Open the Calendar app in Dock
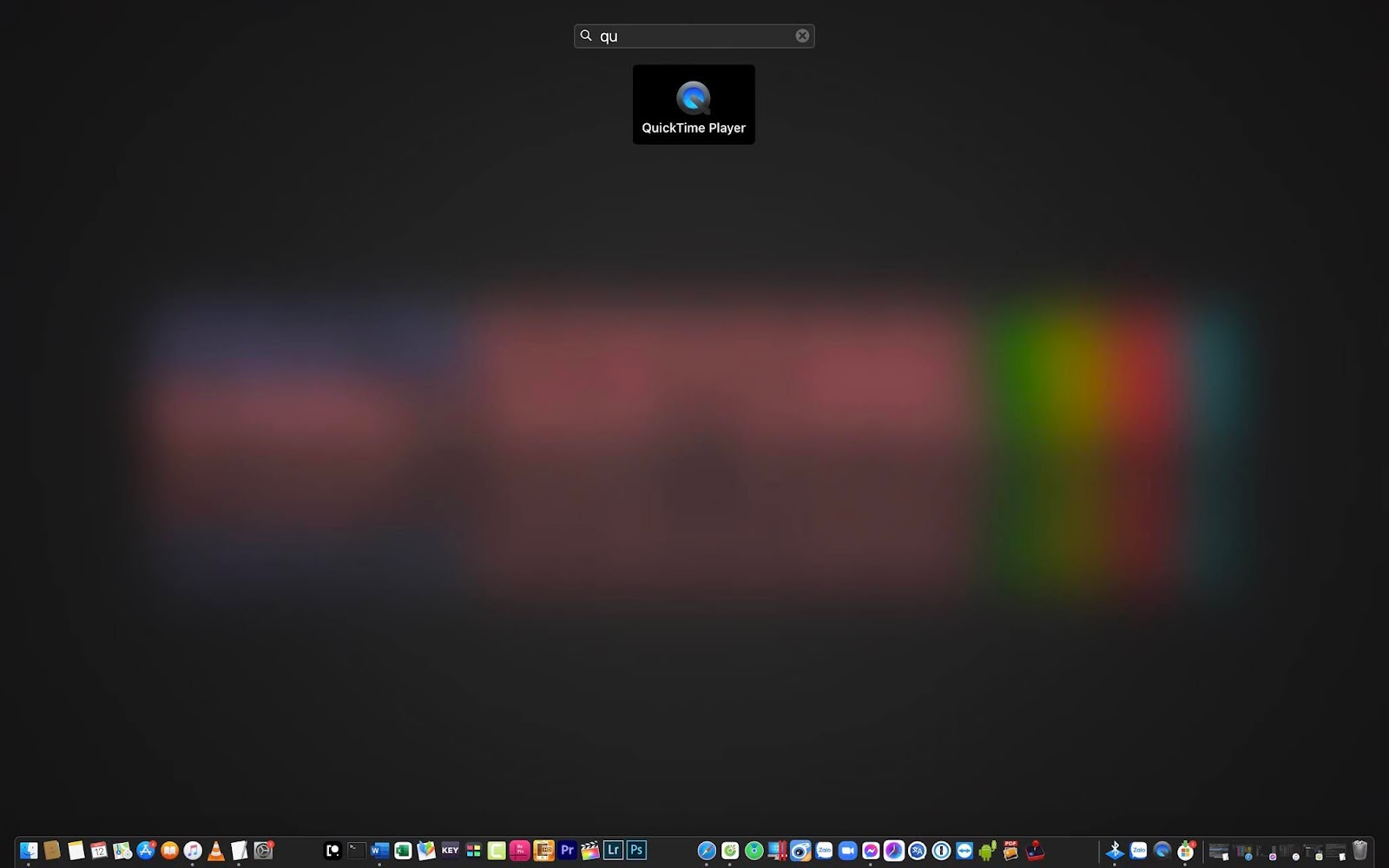 pos(99,851)
